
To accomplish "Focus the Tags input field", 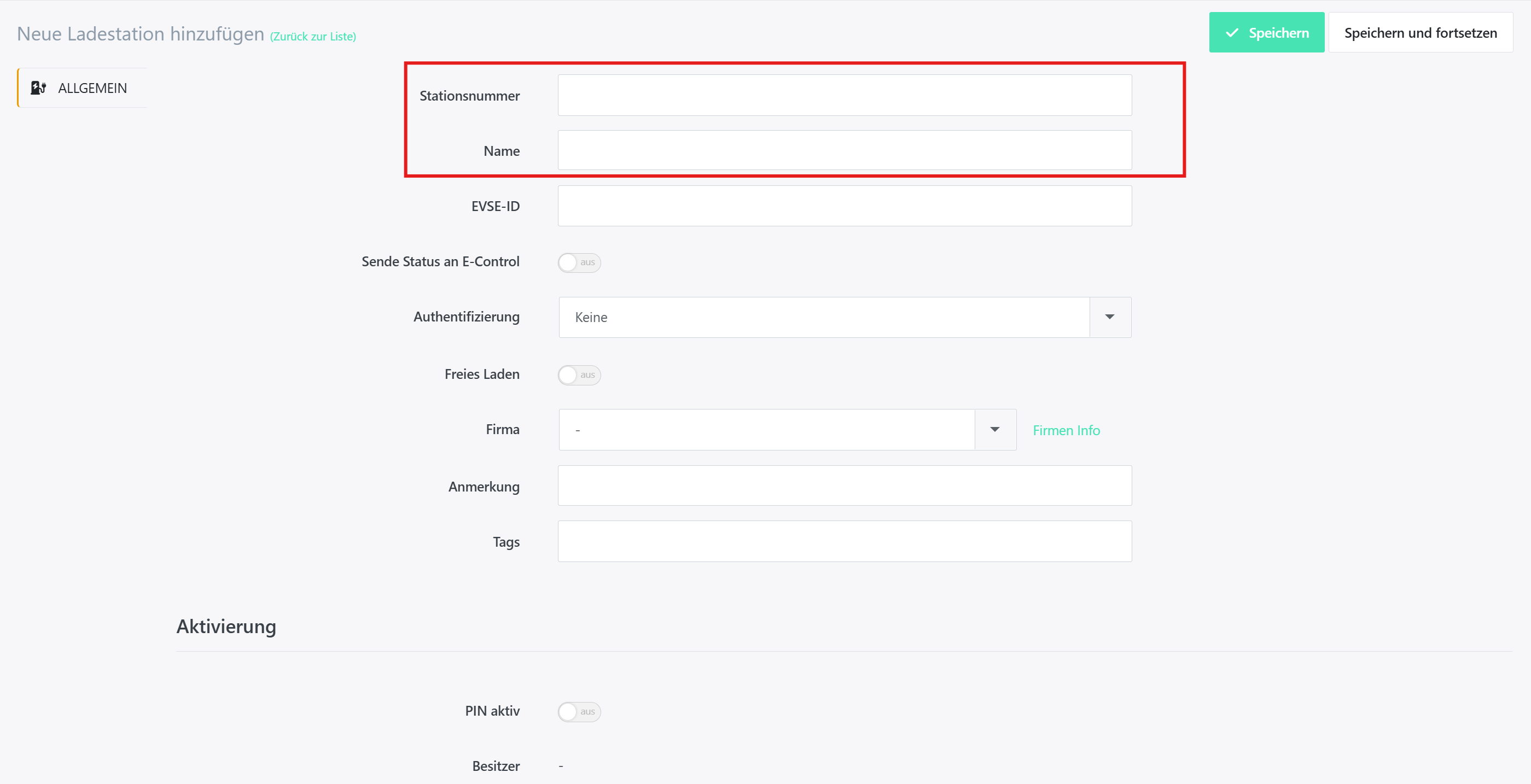I will tap(844, 541).
